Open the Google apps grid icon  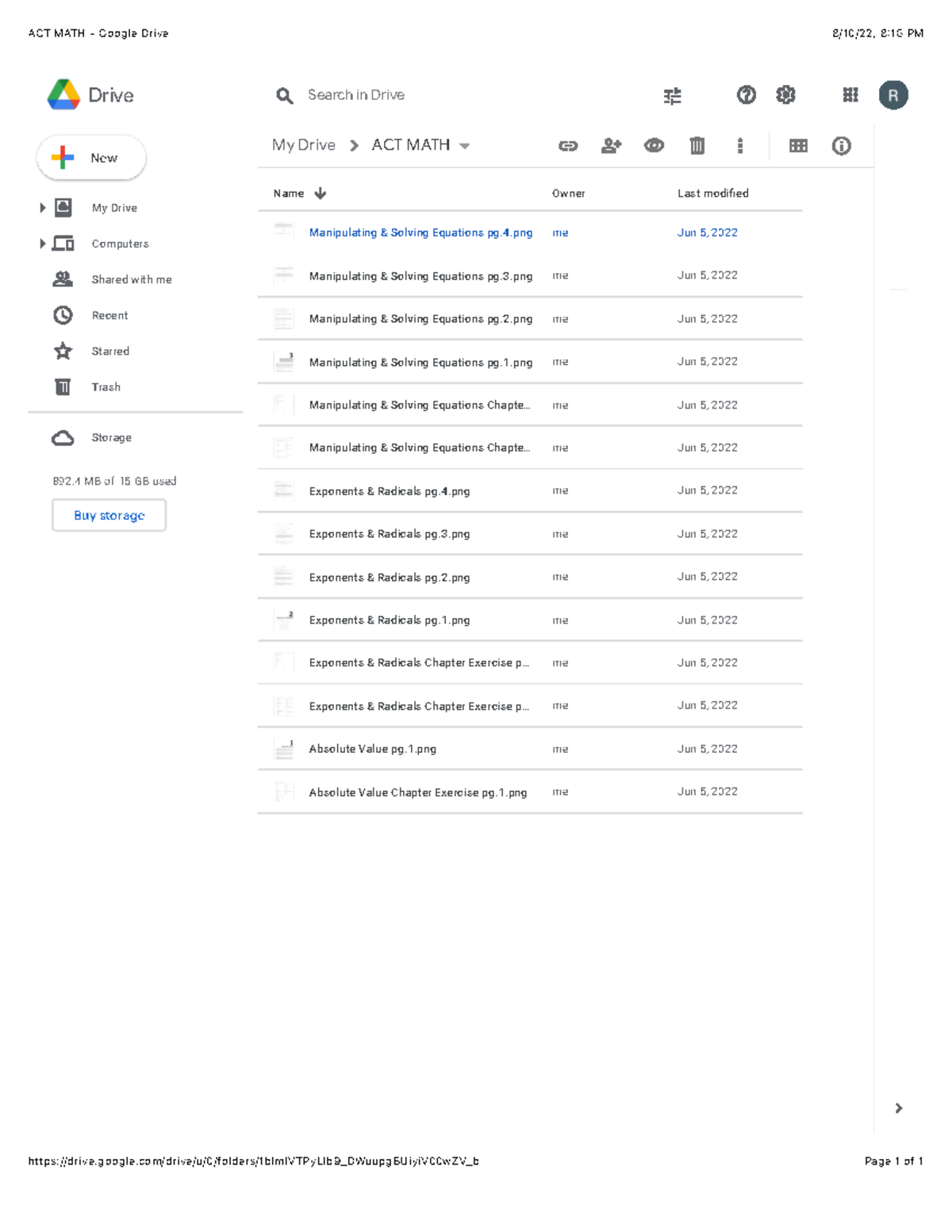pyautogui.click(x=850, y=95)
